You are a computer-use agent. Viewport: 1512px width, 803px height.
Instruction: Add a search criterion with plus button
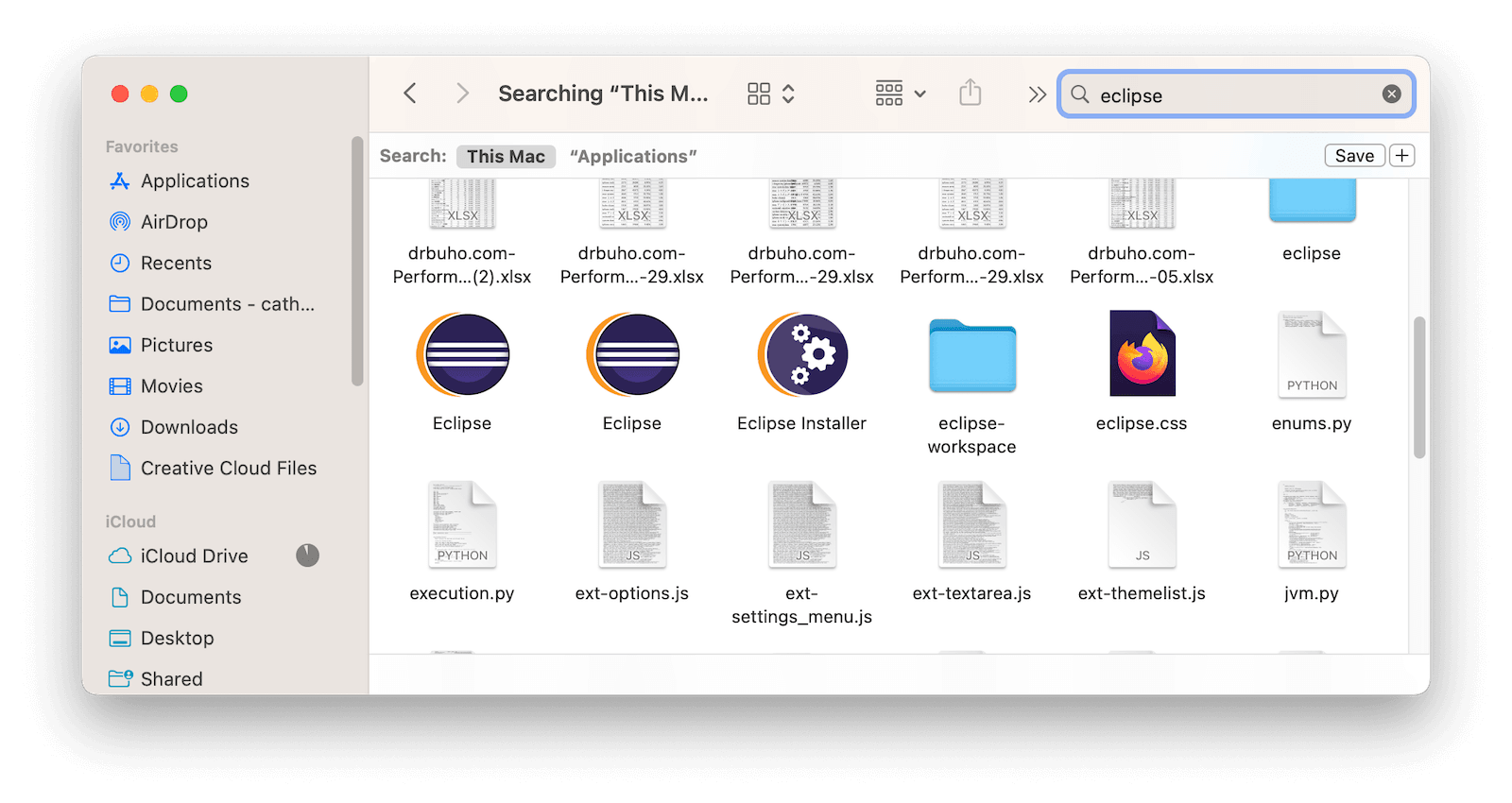click(1401, 156)
